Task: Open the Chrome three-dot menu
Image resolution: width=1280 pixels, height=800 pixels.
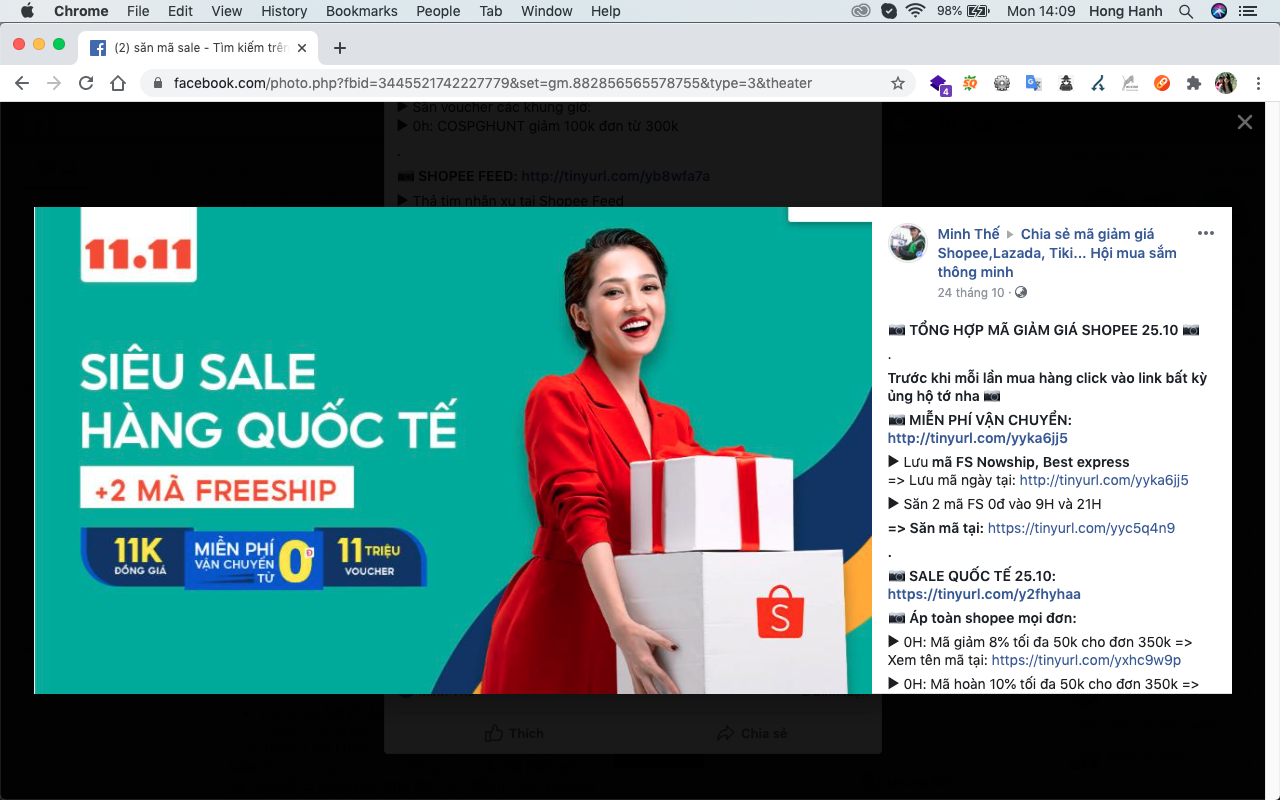Action: (1258, 83)
